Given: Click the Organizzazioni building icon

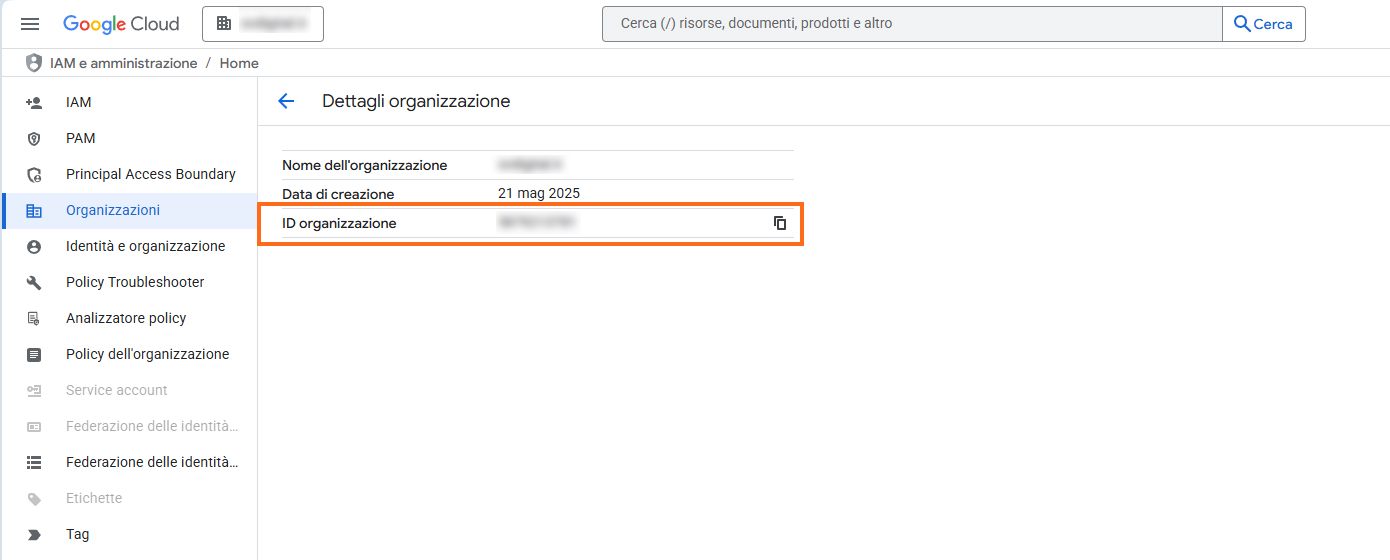Looking at the screenshot, I should pyautogui.click(x=34, y=211).
